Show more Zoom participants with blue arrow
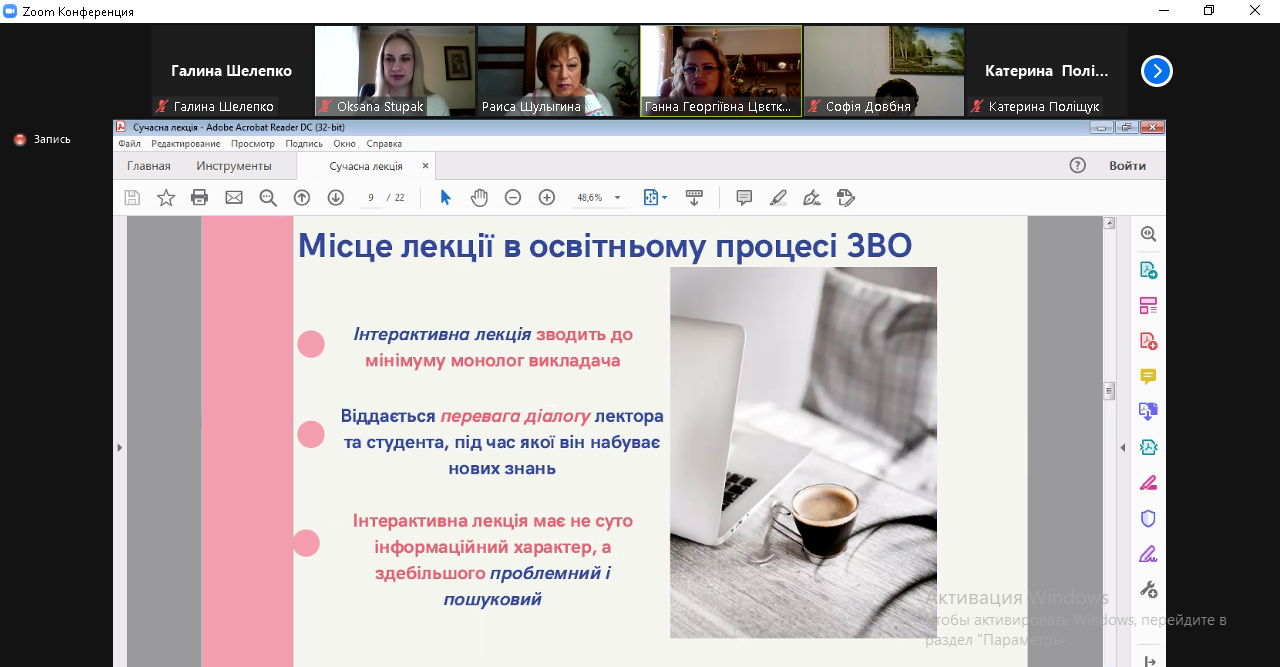The image size is (1280, 667). click(1156, 71)
